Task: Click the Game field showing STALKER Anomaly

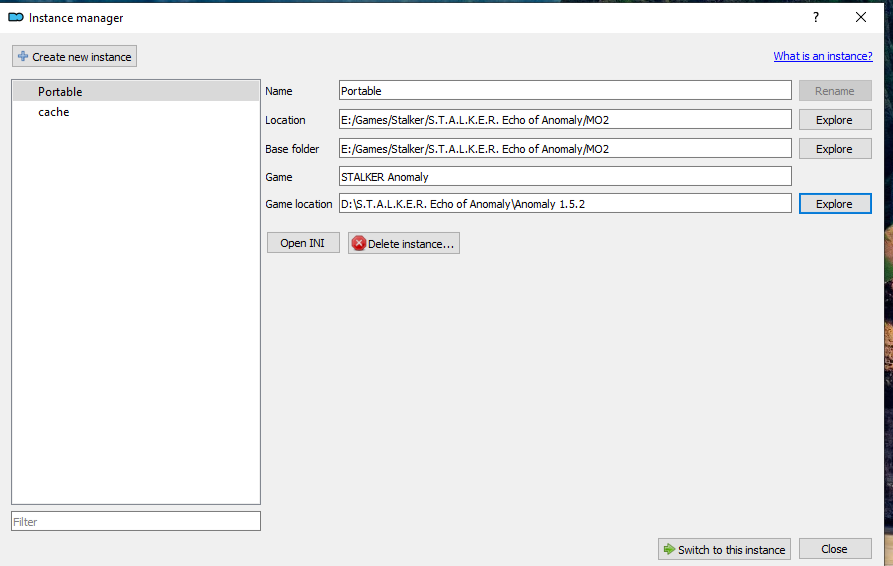Action: [x=565, y=177]
